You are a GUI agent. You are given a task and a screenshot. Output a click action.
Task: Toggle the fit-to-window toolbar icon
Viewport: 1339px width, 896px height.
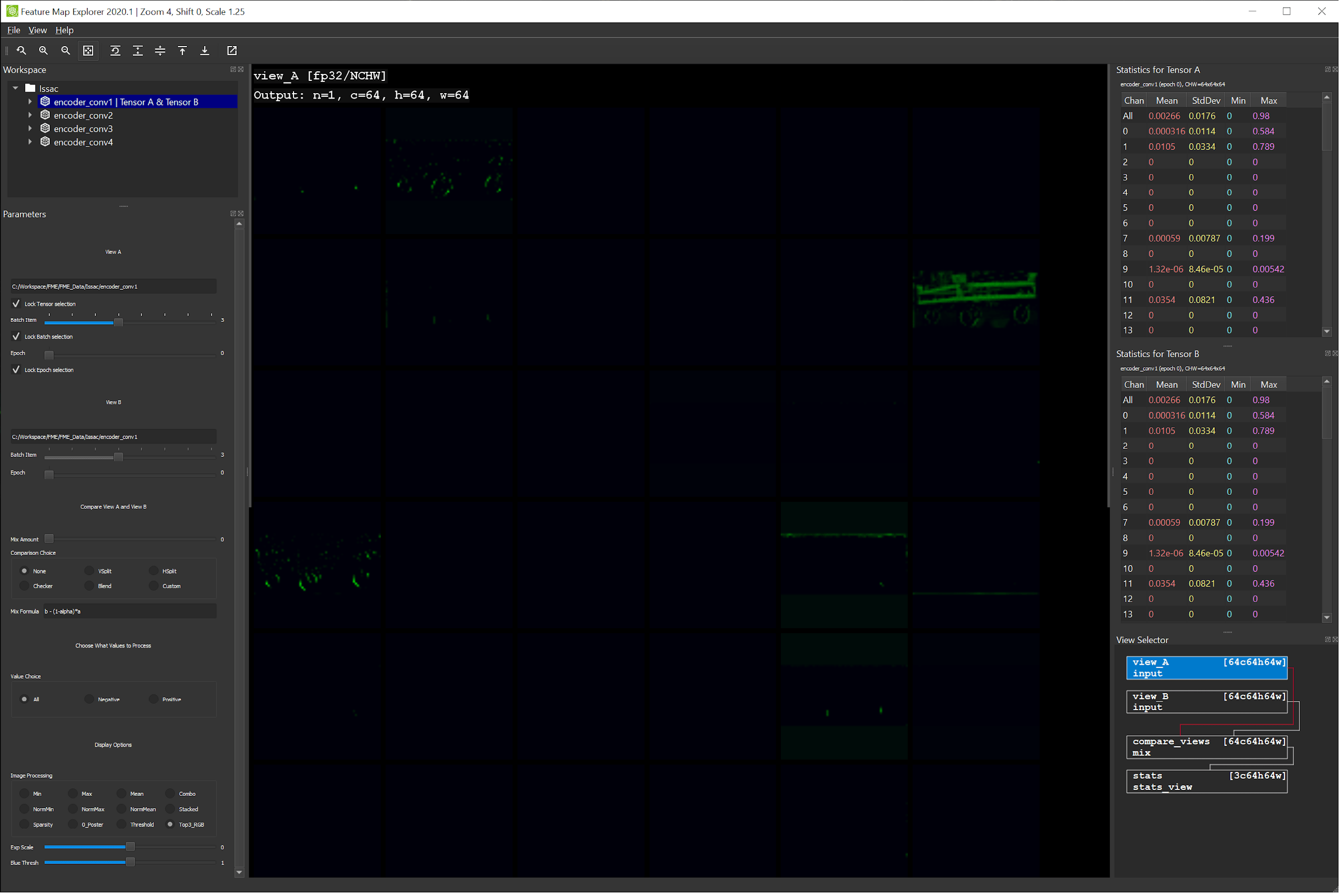pyautogui.click(x=88, y=51)
